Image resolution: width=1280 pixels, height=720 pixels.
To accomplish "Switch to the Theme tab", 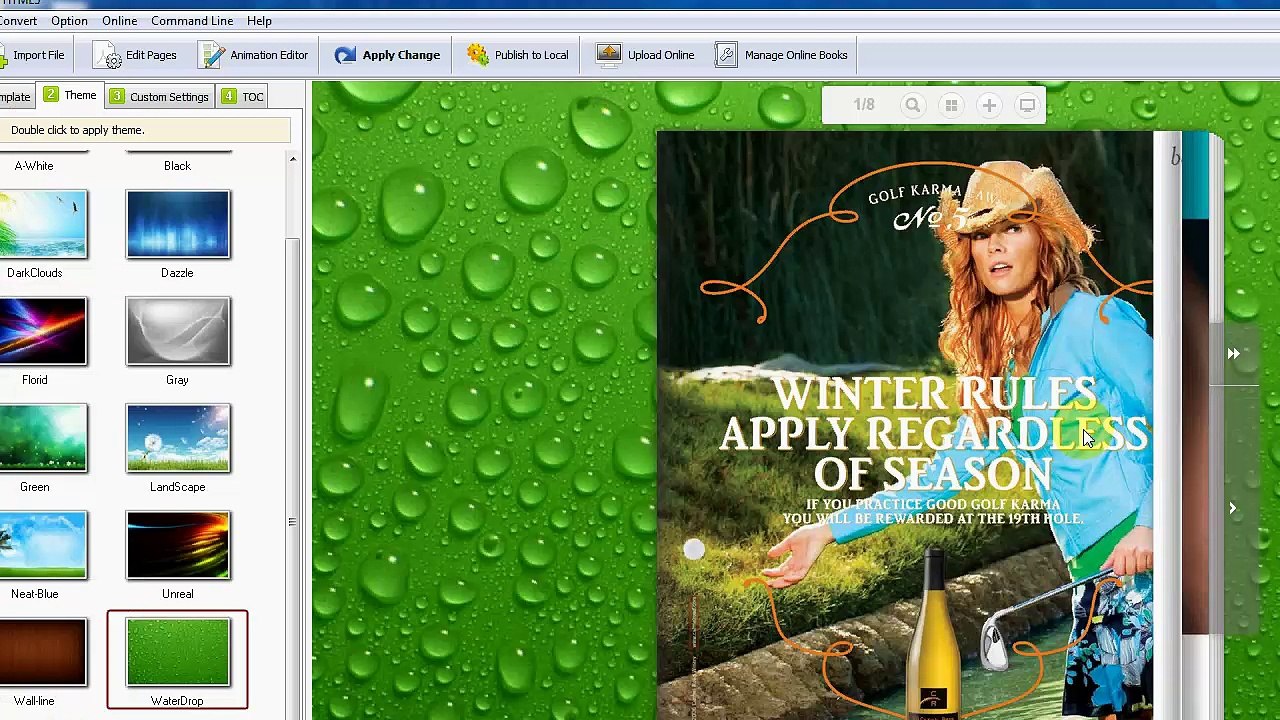I will (70, 96).
